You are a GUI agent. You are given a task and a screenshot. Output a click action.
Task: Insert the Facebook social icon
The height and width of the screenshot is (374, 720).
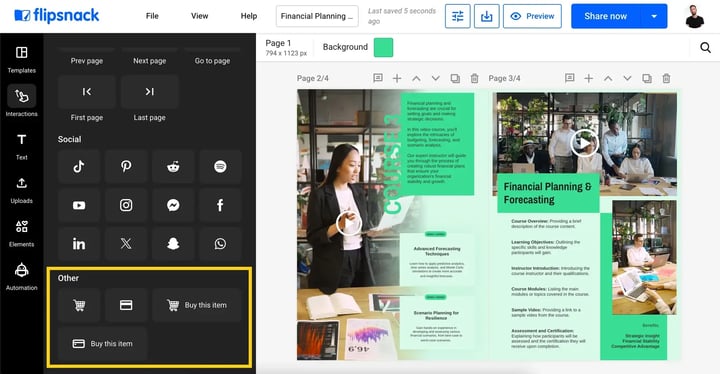point(220,205)
